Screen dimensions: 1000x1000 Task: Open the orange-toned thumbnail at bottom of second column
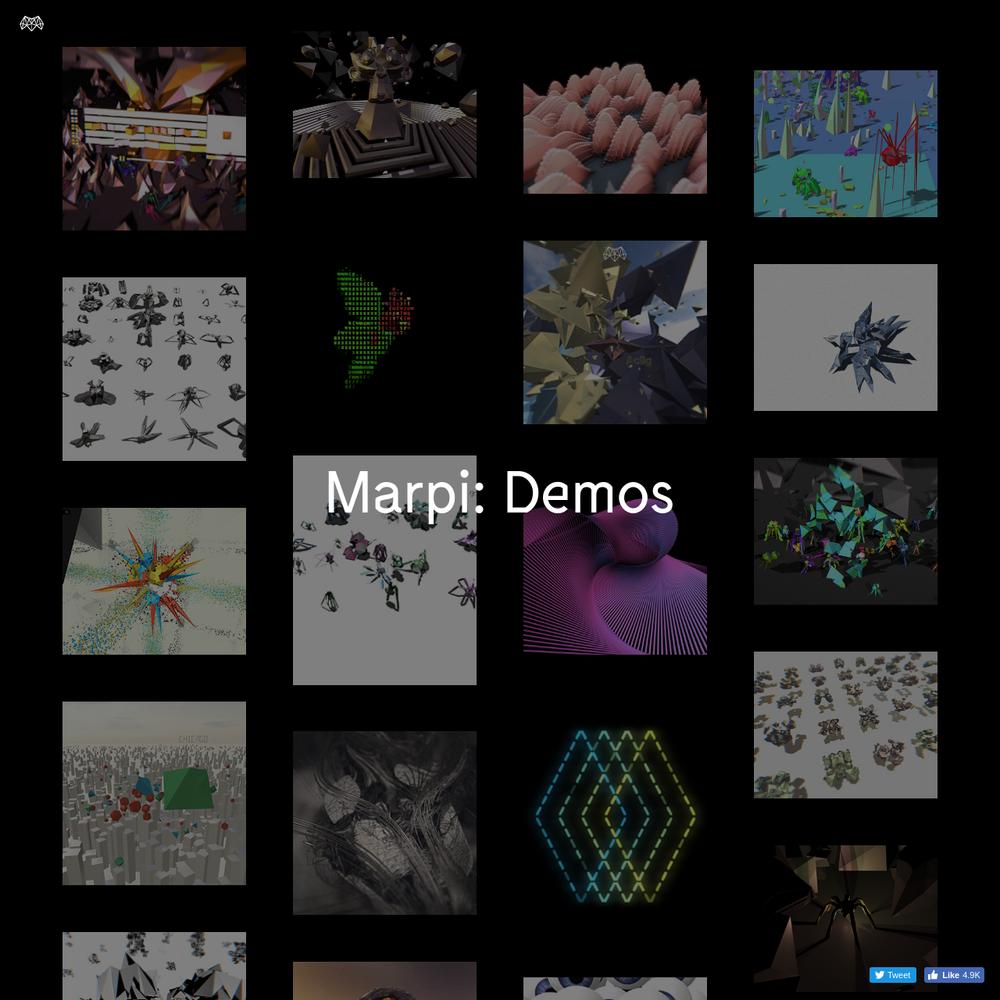[385, 981]
